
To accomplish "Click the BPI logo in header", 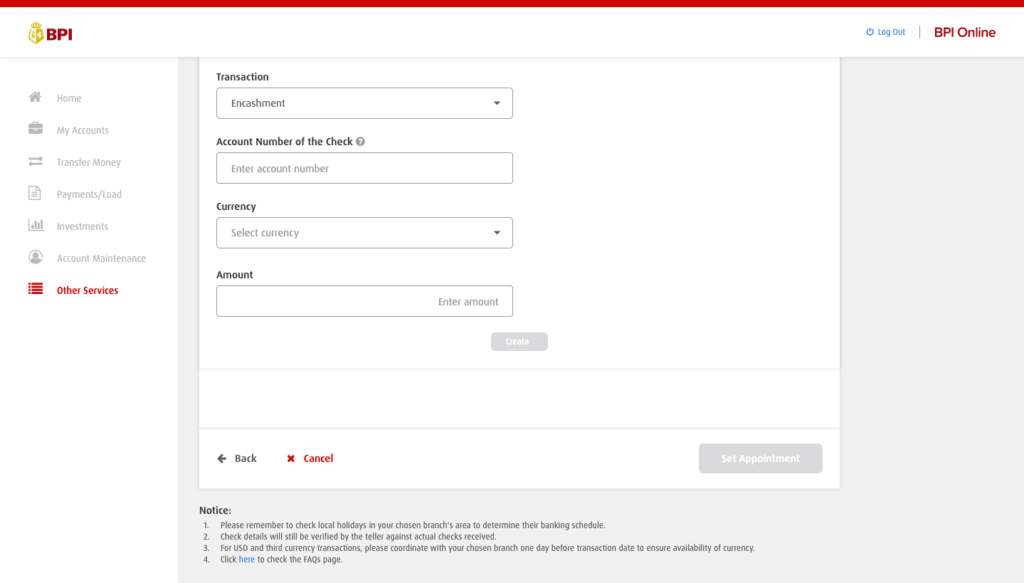I will point(50,34).
